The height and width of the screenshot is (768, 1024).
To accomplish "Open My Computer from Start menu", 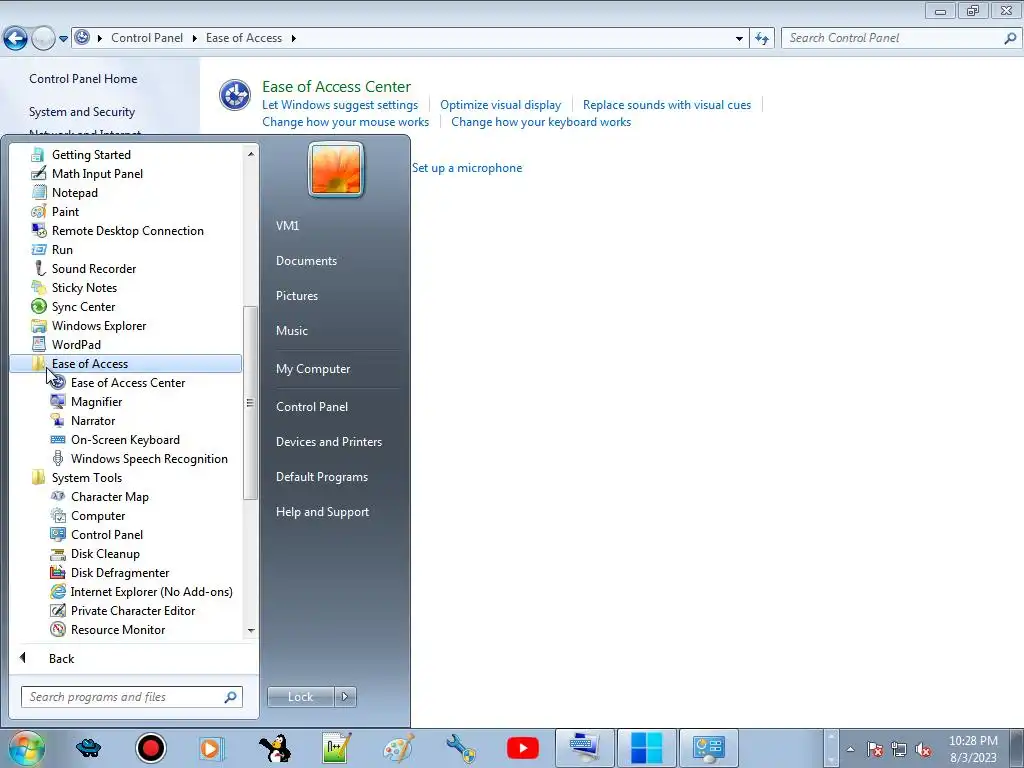I will [313, 369].
